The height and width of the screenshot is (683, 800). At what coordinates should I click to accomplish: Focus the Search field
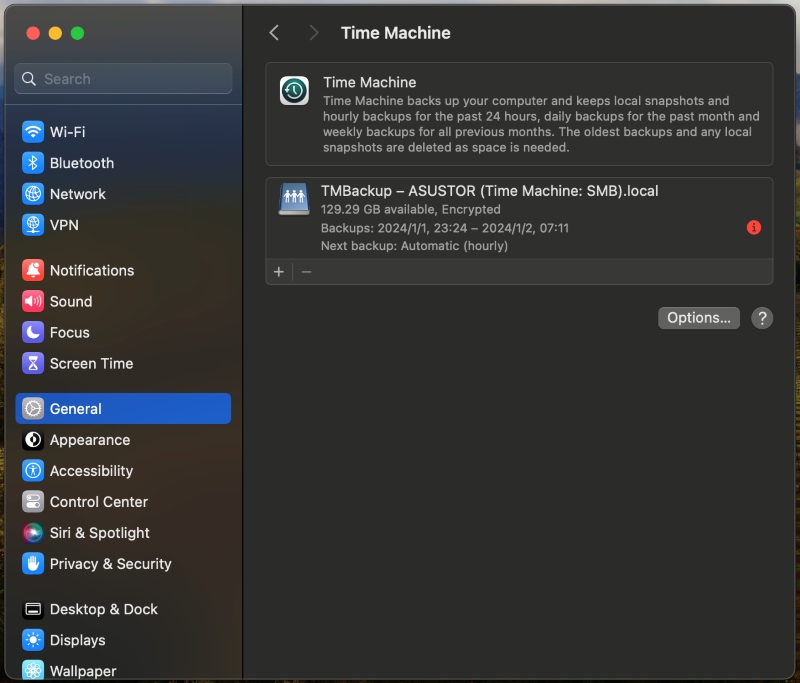pyautogui.click(x=123, y=79)
